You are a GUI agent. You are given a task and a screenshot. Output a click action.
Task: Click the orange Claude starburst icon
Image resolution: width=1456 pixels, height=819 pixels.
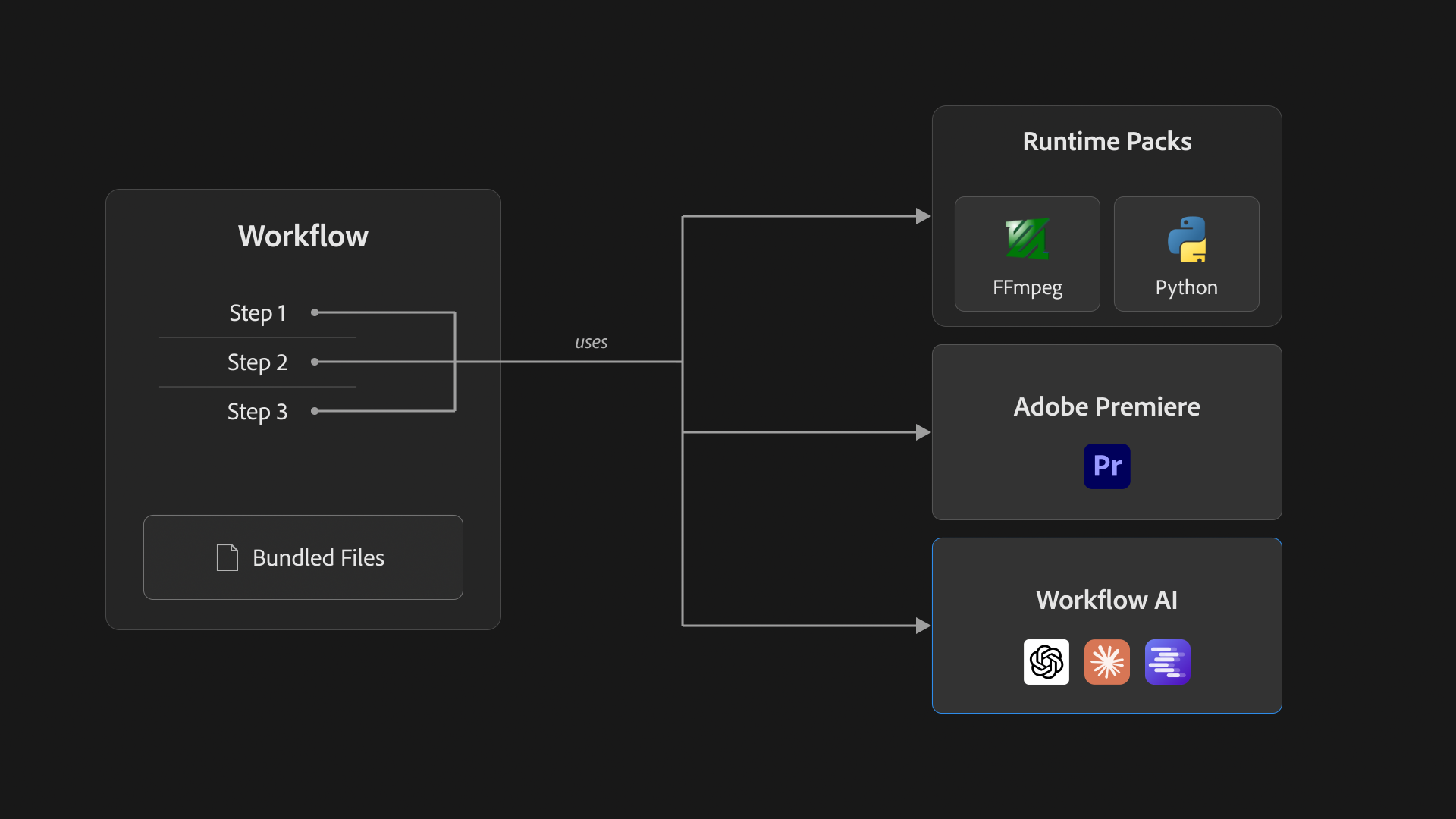pos(1107,662)
